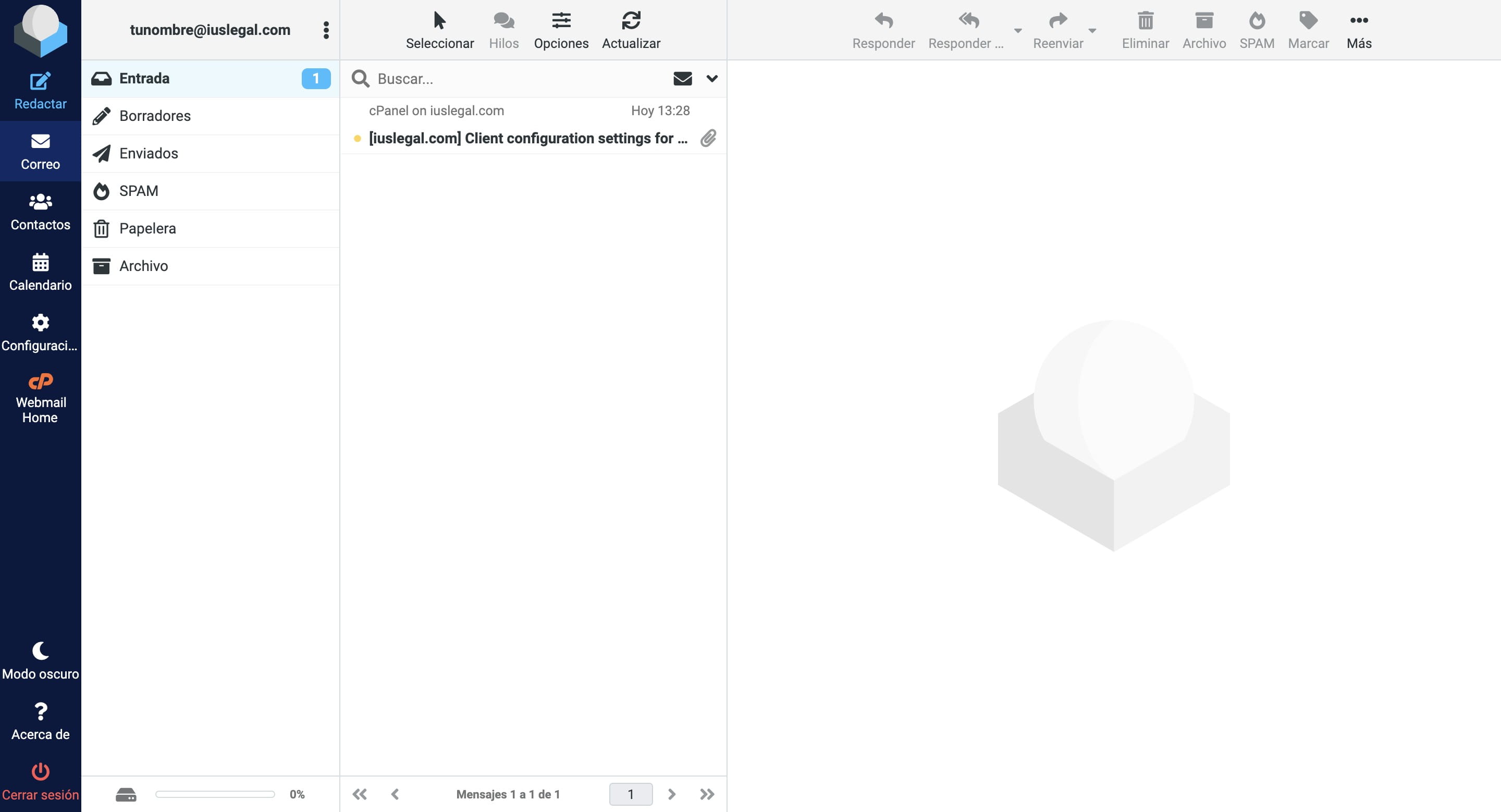Click the storage quota progress bar
This screenshot has height=812, width=1501.
[214, 794]
